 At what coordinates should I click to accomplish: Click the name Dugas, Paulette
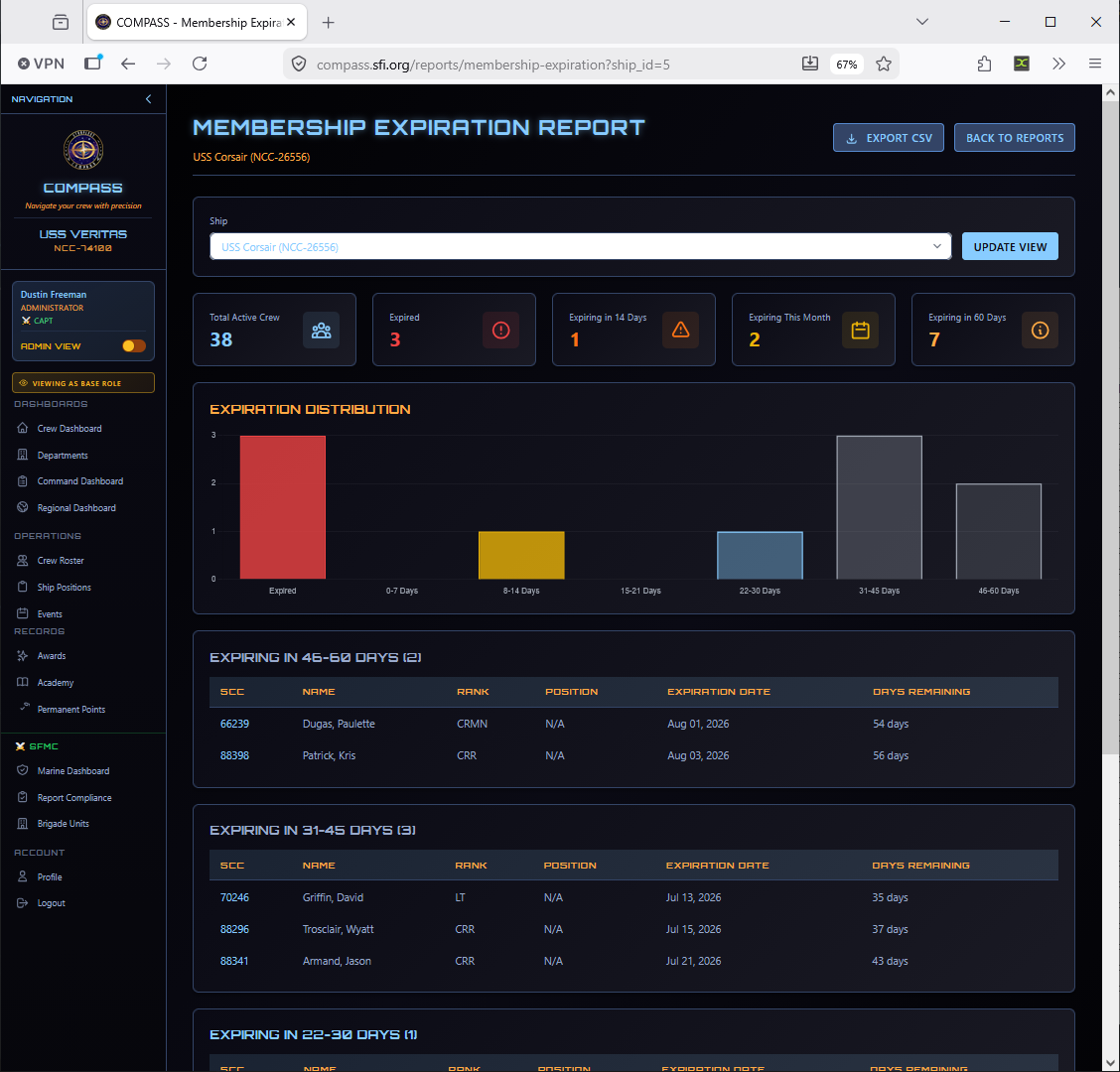point(339,724)
